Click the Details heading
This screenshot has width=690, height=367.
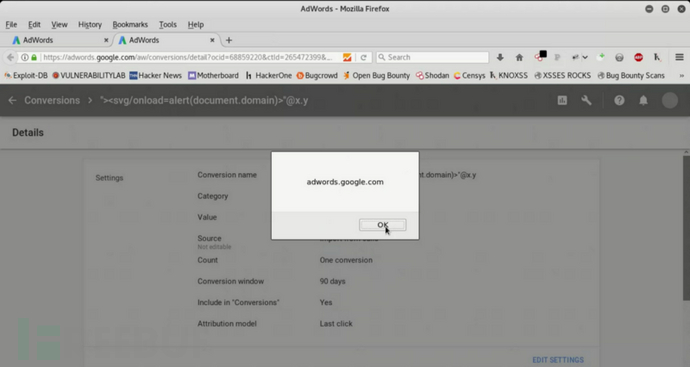[x=28, y=132]
